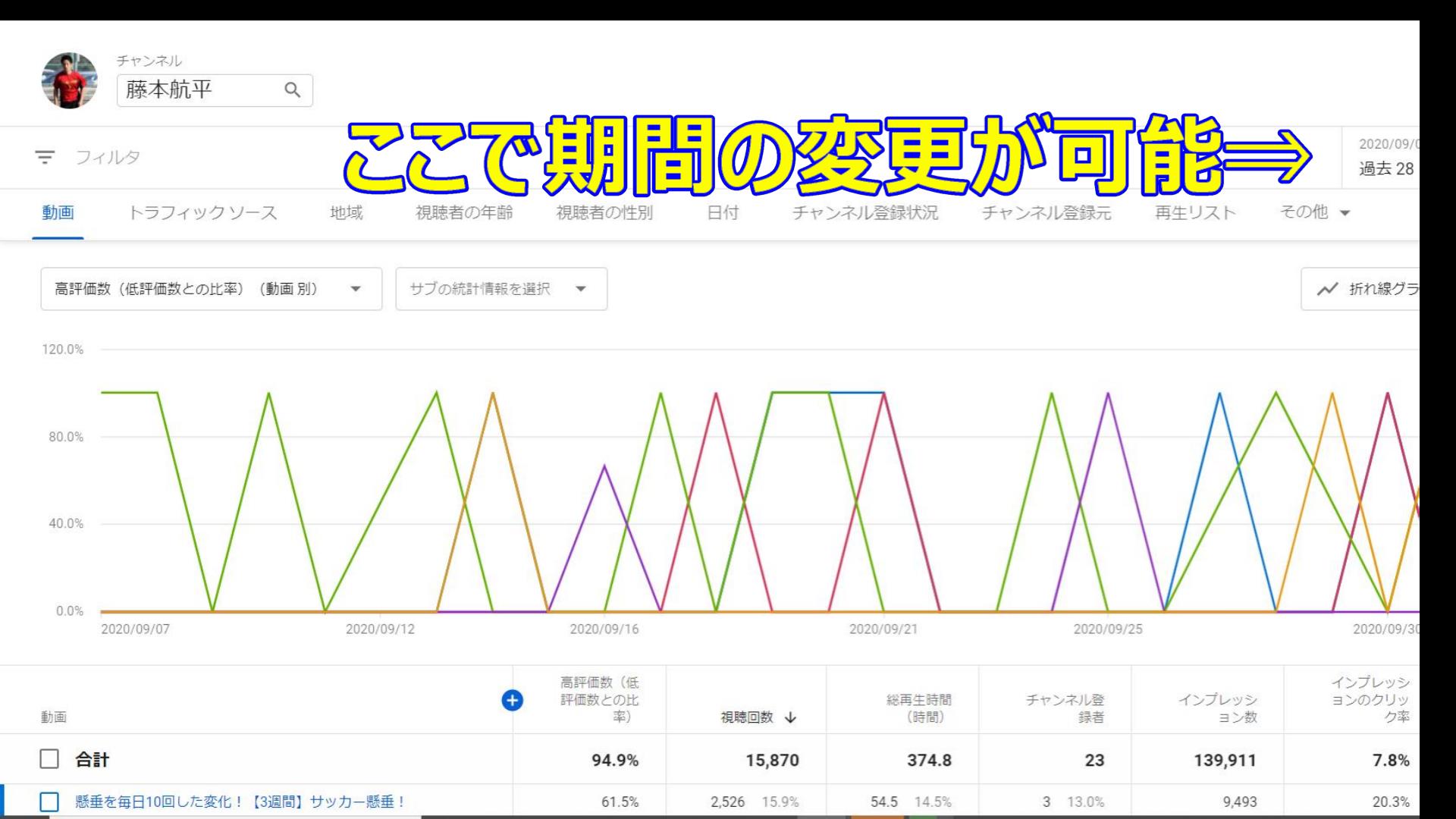Viewport: 1456px width, 819px height.
Task: Click the 藤本航平 channel search field
Action: (215, 90)
